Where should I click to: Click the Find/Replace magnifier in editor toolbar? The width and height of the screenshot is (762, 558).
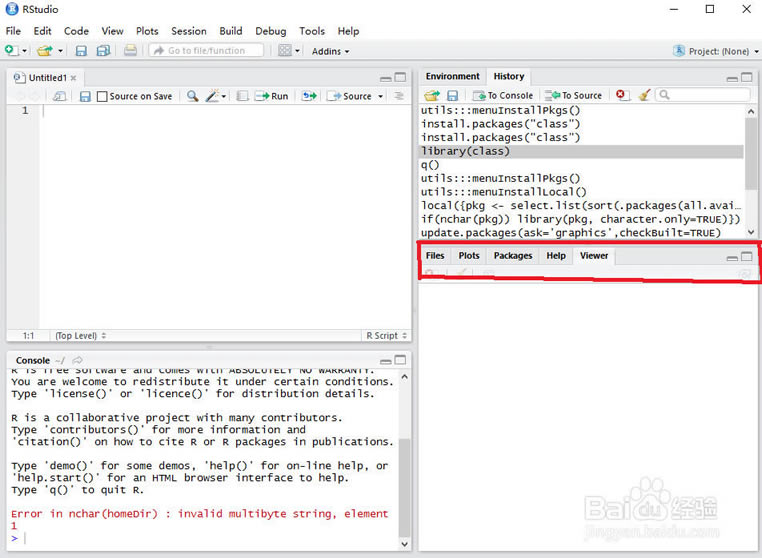pyautogui.click(x=193, y=96)
